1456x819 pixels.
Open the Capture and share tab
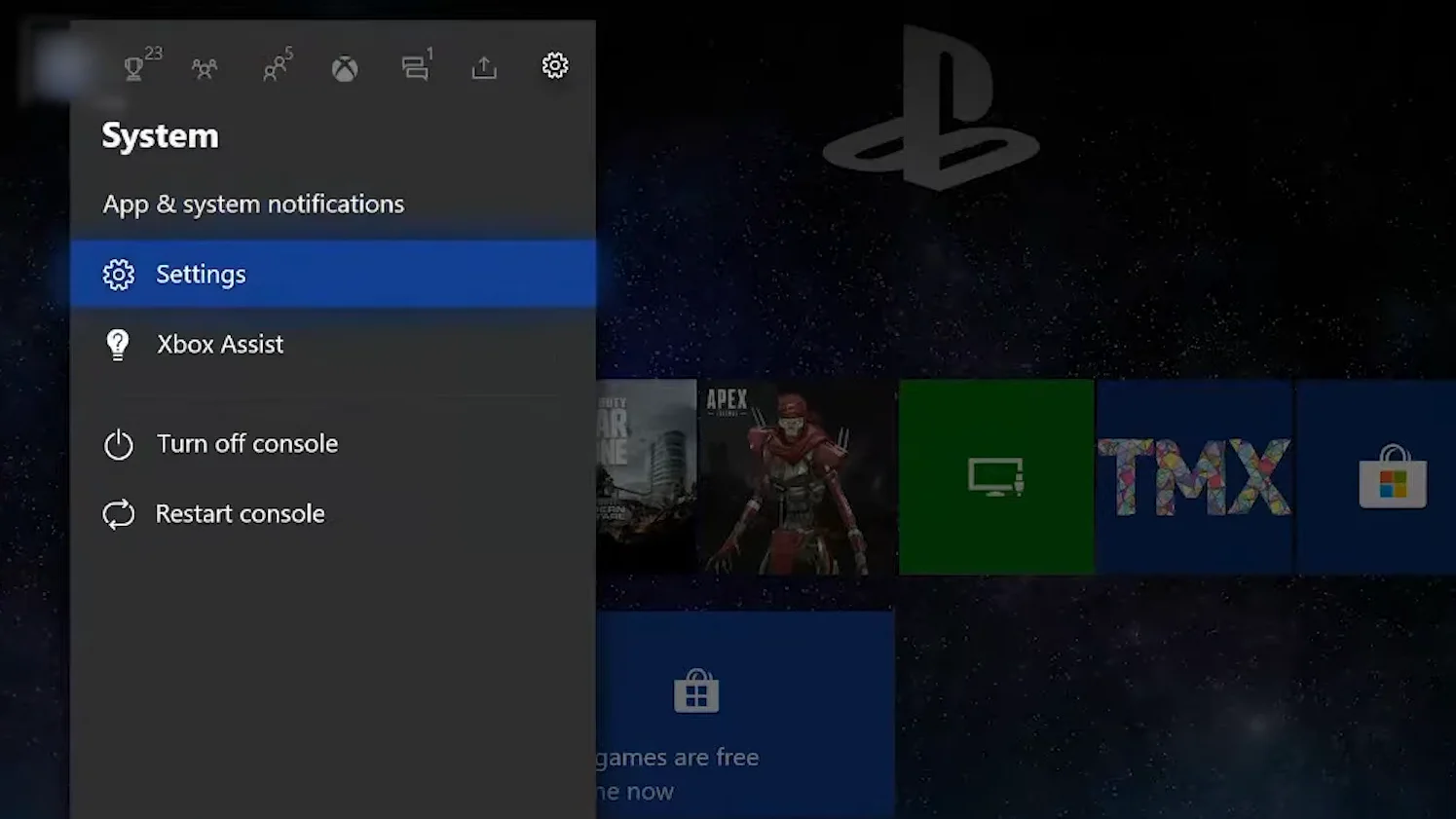[x=484, y=67]
